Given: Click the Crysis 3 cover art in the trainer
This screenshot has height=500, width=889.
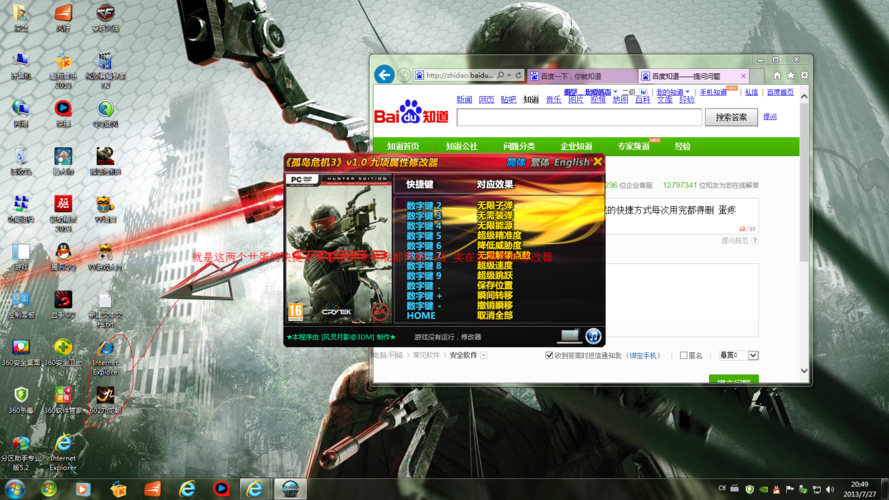Looking at the screenshot, I should point(338,249).
